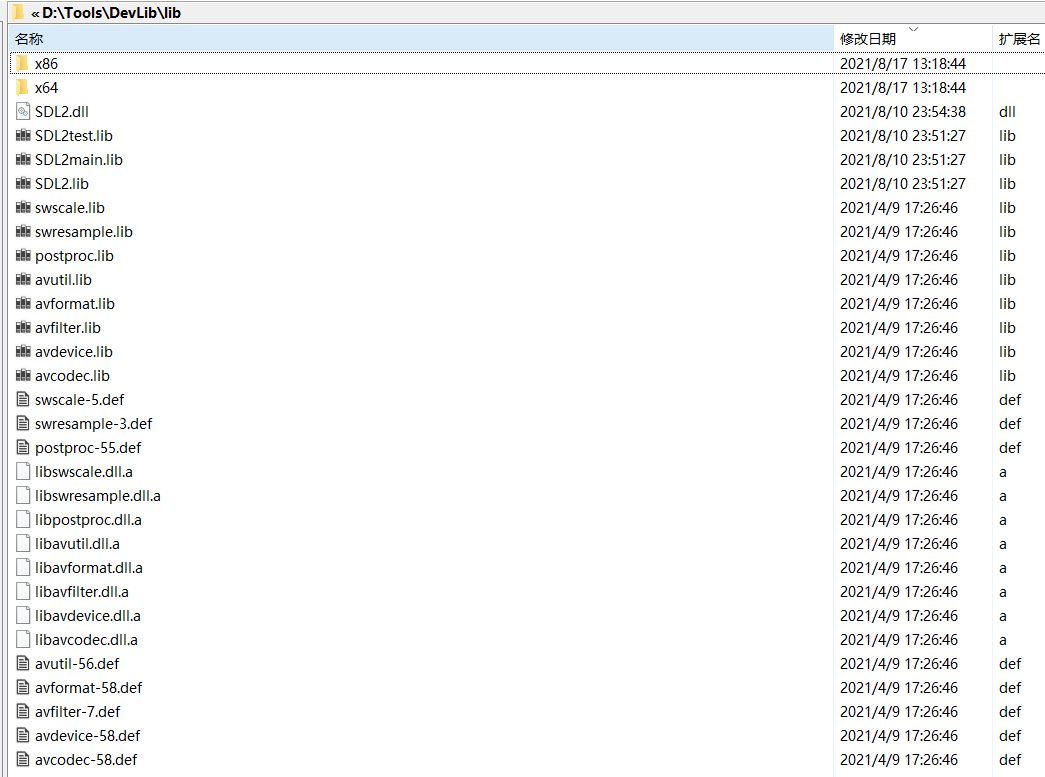Screen dimensions: 1045x777
Task: Click the libavutil.dll.a file icon
Action: click(22, 543)
